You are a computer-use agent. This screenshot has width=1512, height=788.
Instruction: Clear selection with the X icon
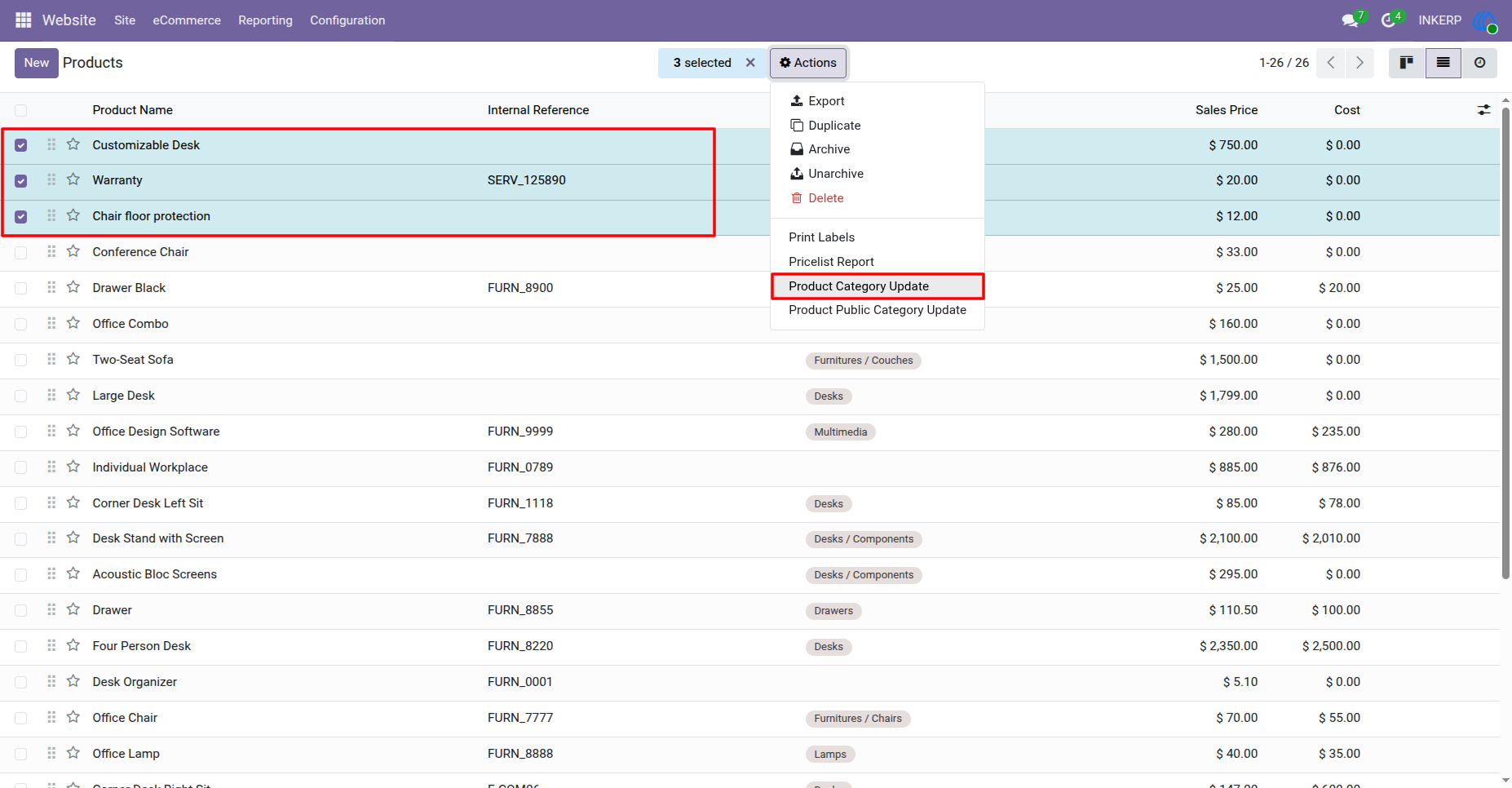(x=750, y=63)
